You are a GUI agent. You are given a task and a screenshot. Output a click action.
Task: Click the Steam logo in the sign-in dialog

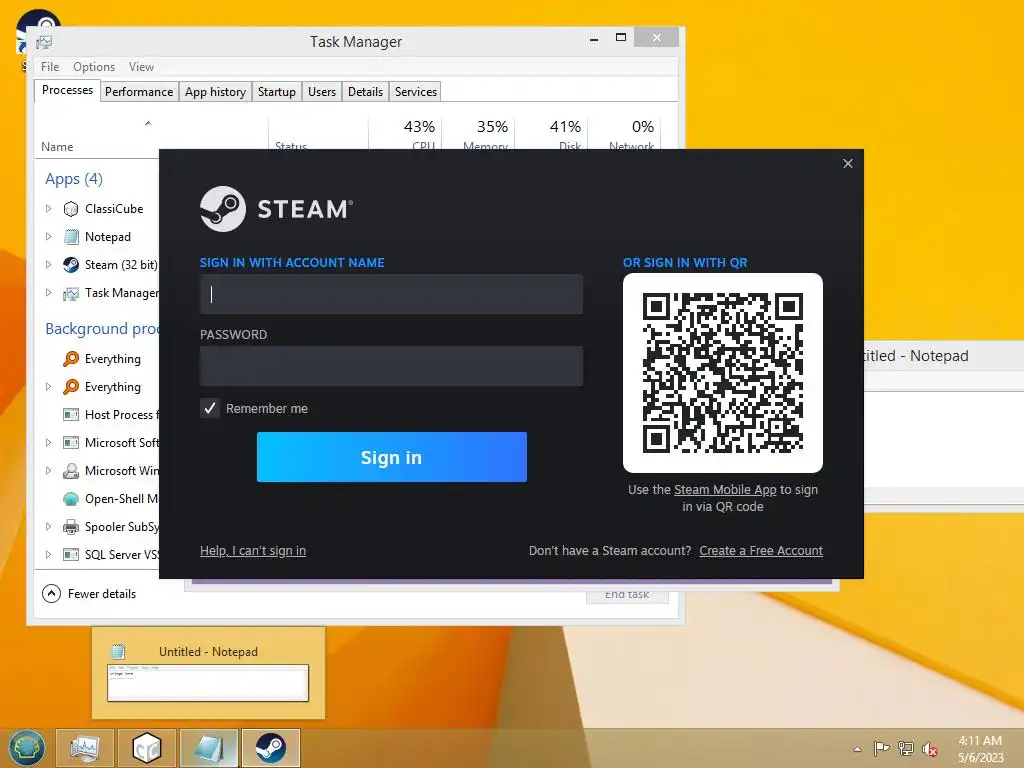(223, 209)
